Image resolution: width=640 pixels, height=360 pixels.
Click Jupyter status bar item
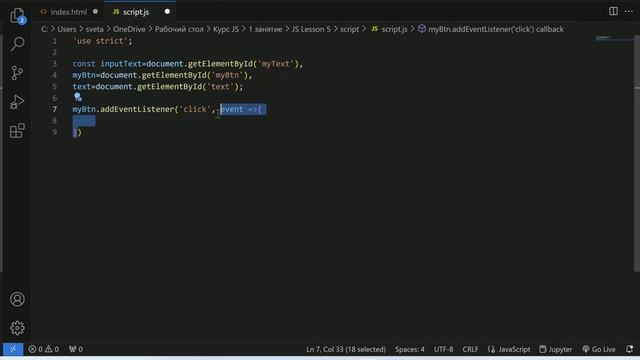(556, 349)
